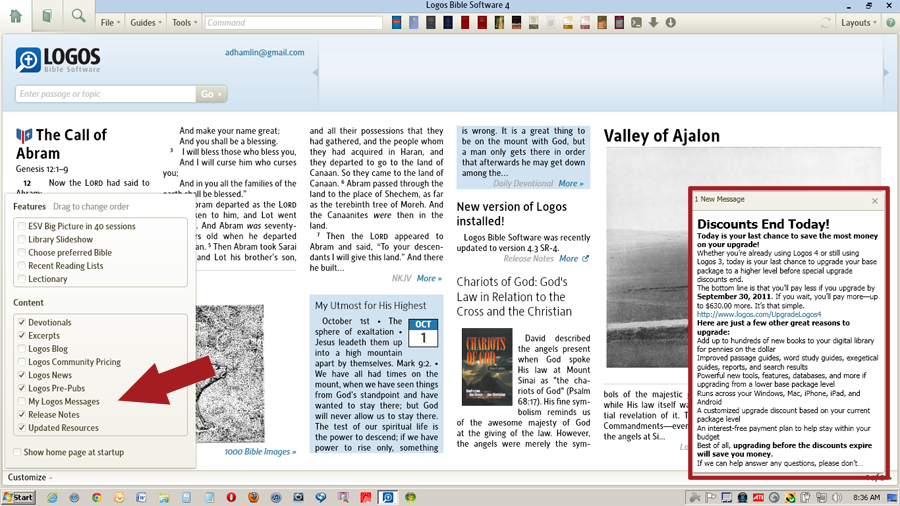This screenshot has width=900, height=506.
Task: Click the volume speaker tray icon
Action: (837, 497)
